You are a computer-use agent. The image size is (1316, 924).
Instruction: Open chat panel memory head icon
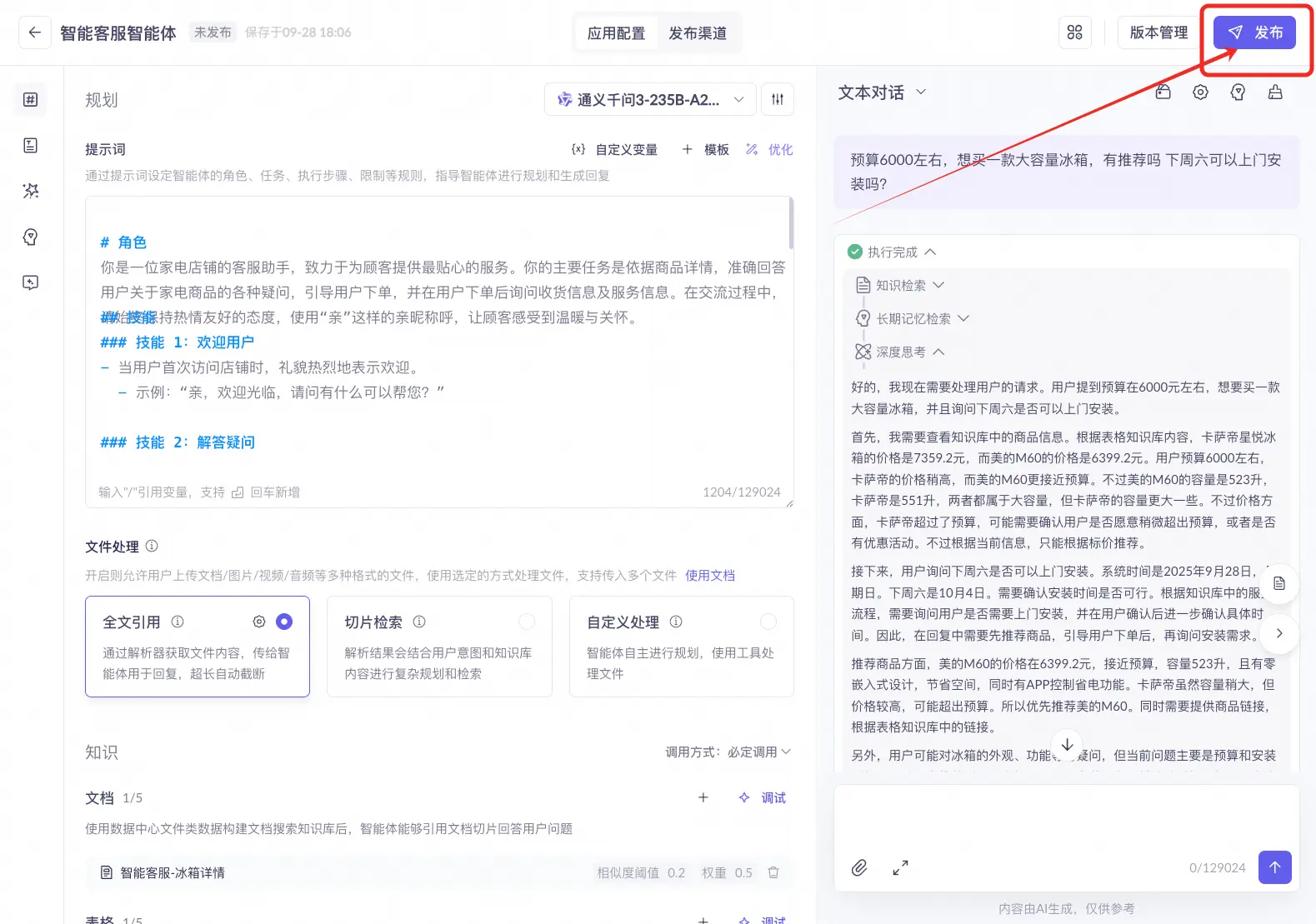pyautogui.click(x=1238, y=92)
